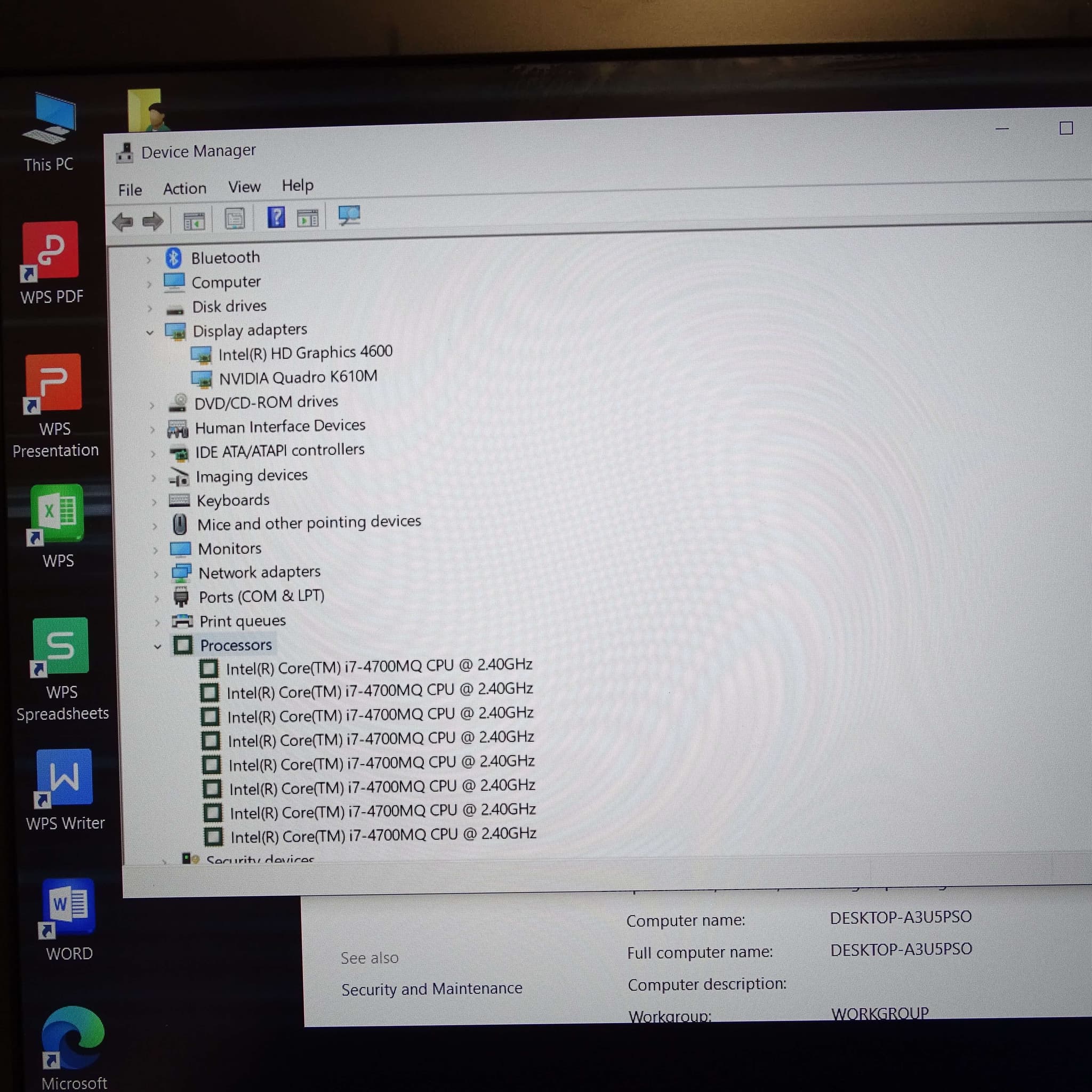Image resolution: width=1092 pixels, height=1092 pixels.
Task: Click WORKGROUP value in System window
Action: tap(879, 1014)
